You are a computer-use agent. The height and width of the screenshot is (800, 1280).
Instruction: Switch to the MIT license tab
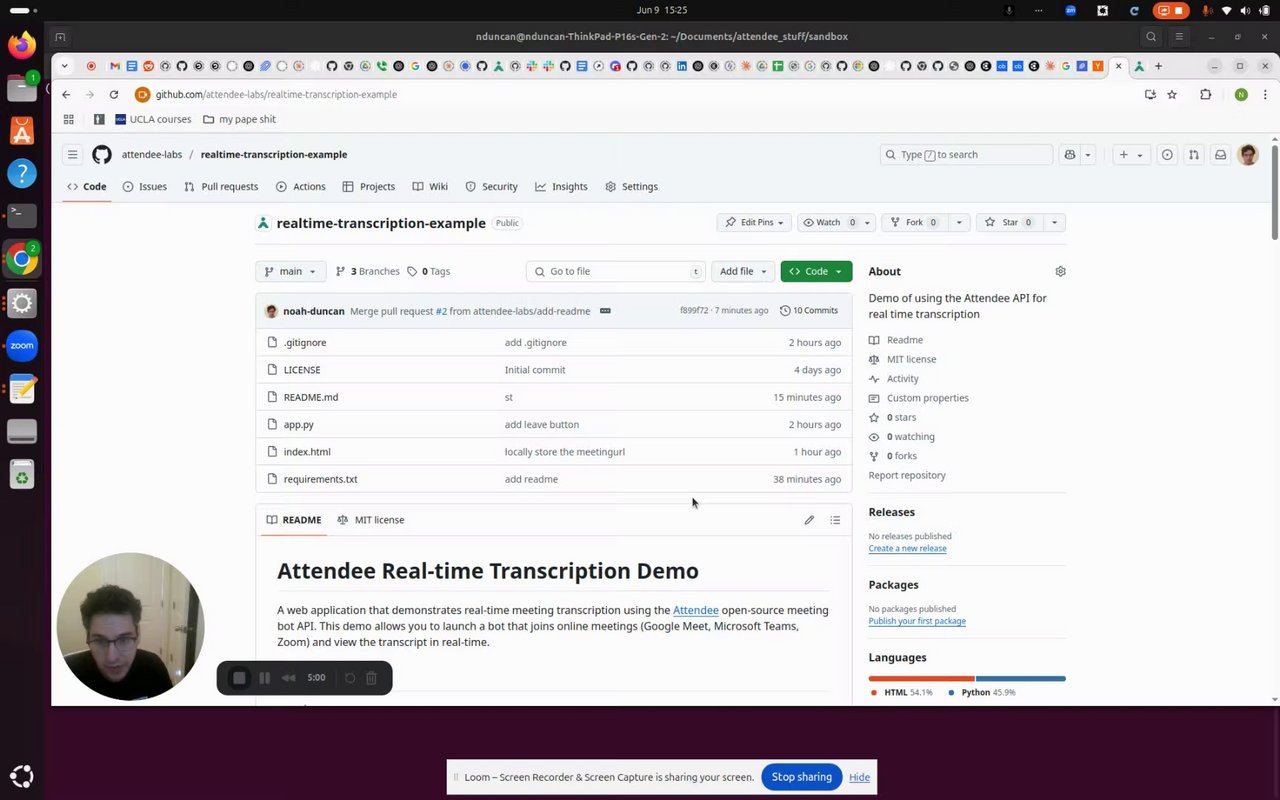tap(370, 520)
